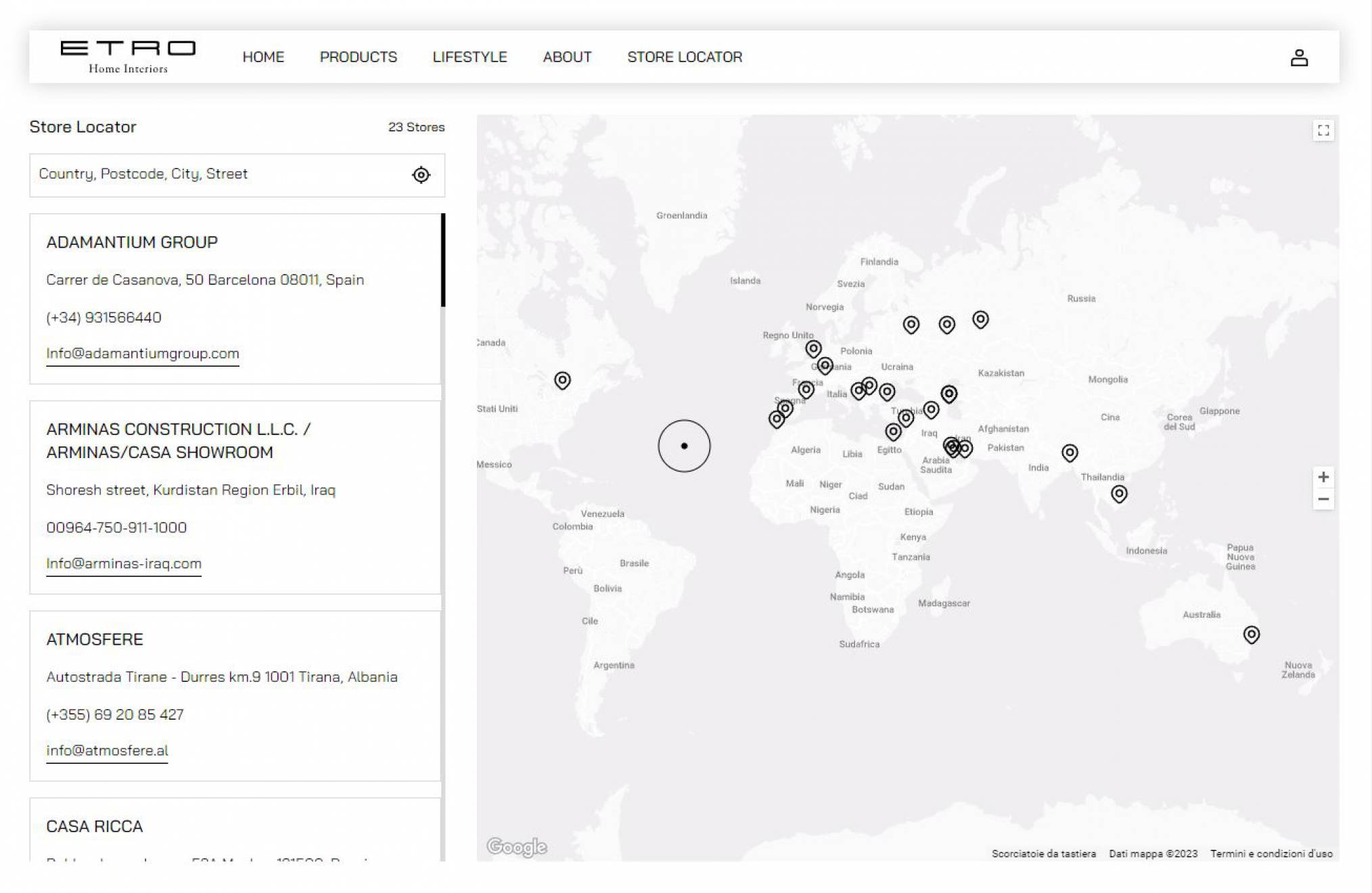1372x893 pixels.
Task: Open the ABOUT page
Action: (567, 57)
